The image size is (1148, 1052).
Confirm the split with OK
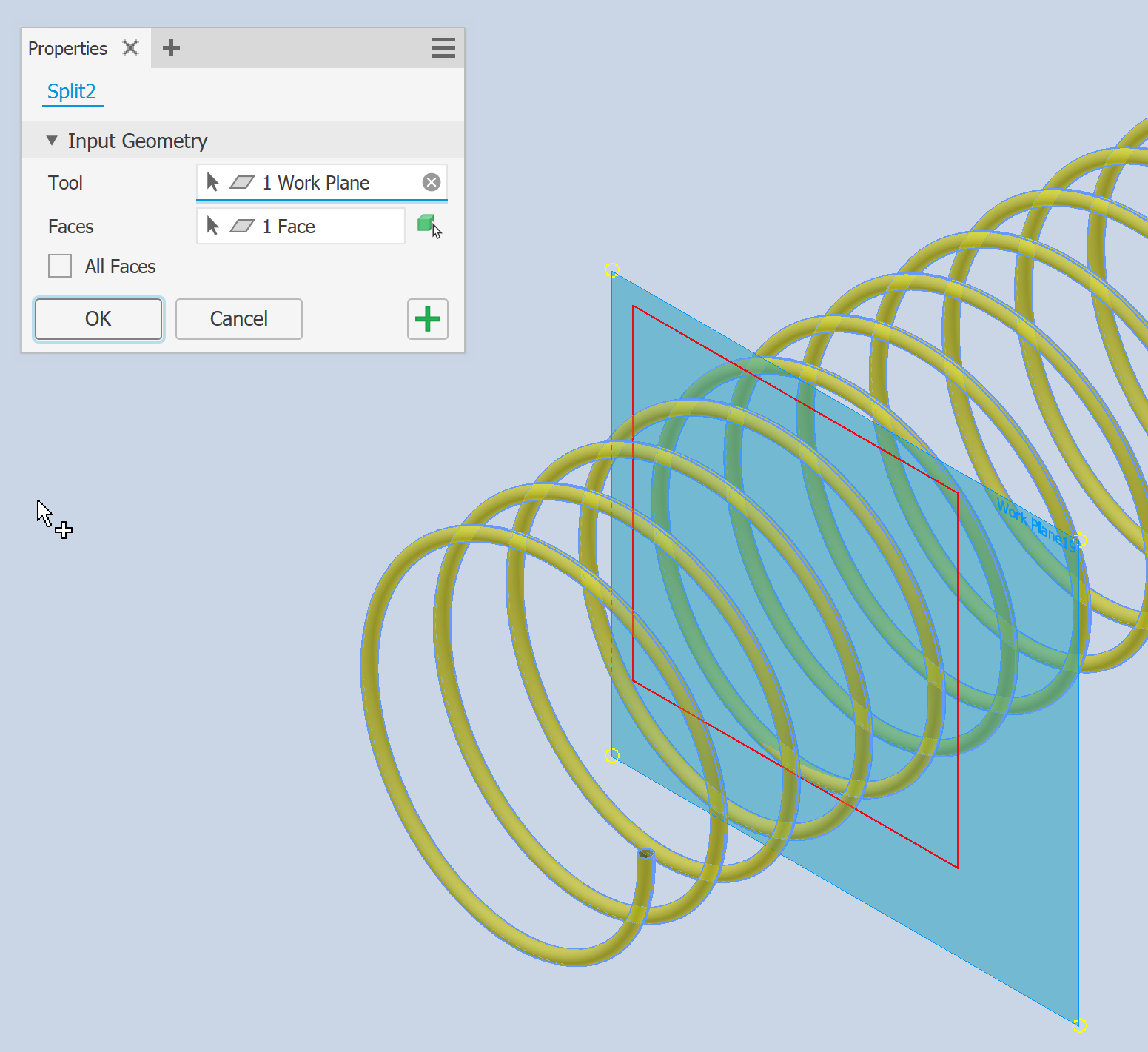click(98, 319)
